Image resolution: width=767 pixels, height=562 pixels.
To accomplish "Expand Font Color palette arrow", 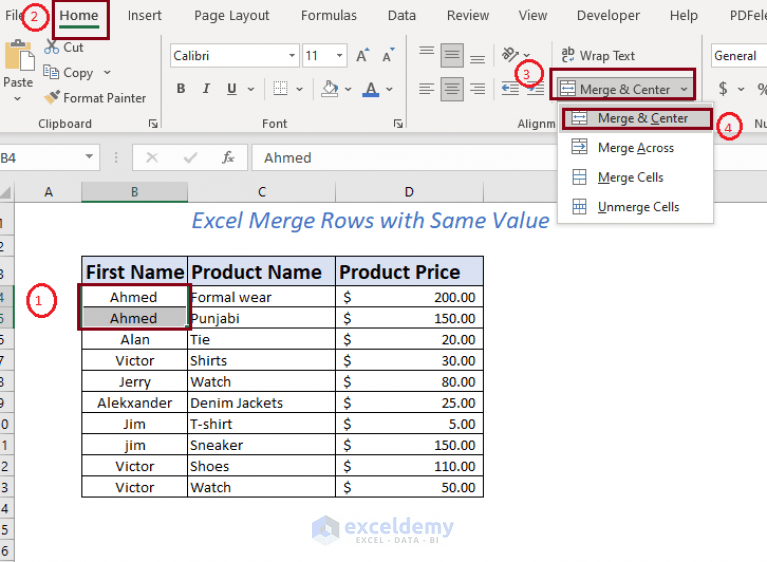I will pyautogui.click(x=389, y=89).
